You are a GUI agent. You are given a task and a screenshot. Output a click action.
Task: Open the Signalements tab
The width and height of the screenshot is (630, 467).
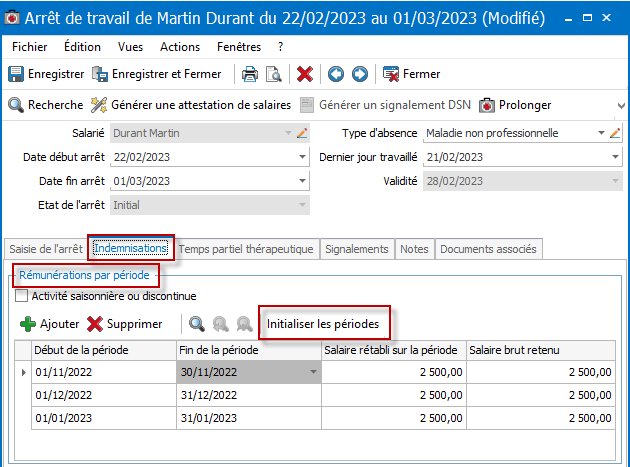[x=357, y=249]
